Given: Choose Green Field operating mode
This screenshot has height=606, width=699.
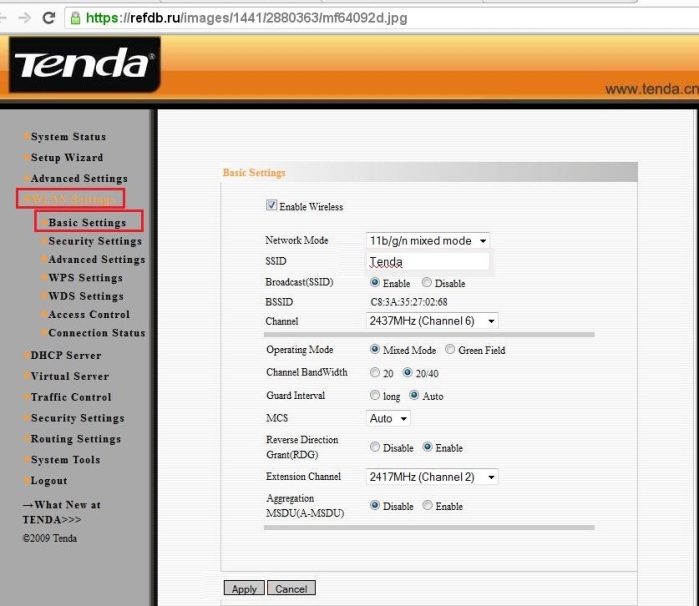Looking at the screenshot, I should click(x=450, y=349).
